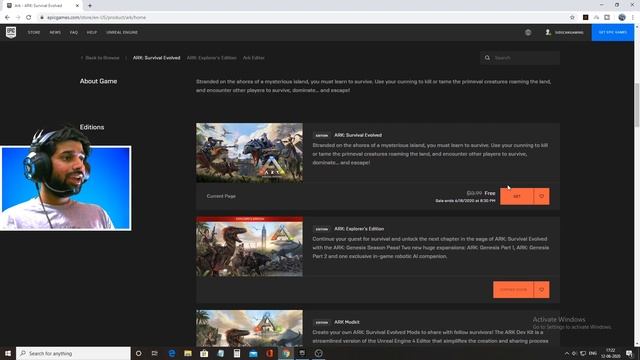Open the notification center icon

click(629, 353)
